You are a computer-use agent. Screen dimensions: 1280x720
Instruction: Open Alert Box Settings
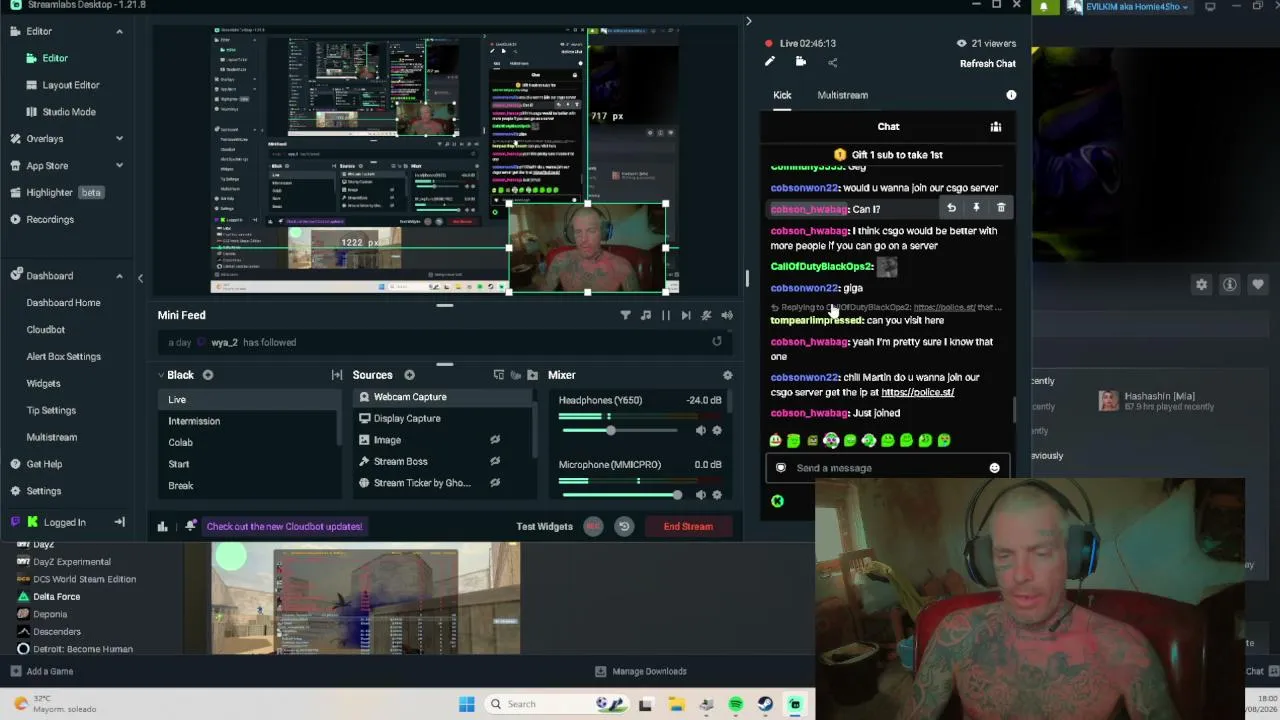coord(63,356)
